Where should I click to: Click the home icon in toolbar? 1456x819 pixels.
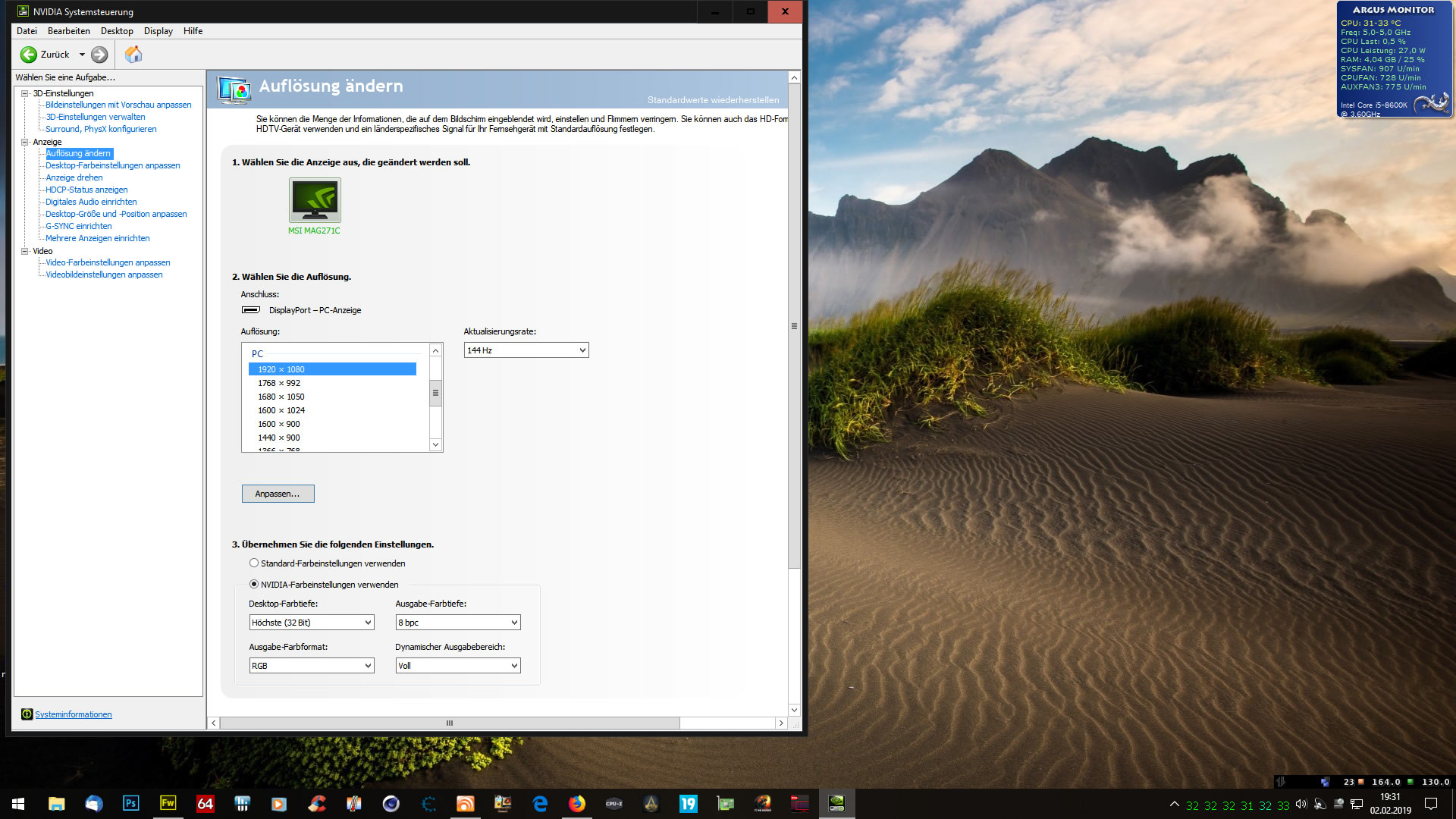(133, 55)
